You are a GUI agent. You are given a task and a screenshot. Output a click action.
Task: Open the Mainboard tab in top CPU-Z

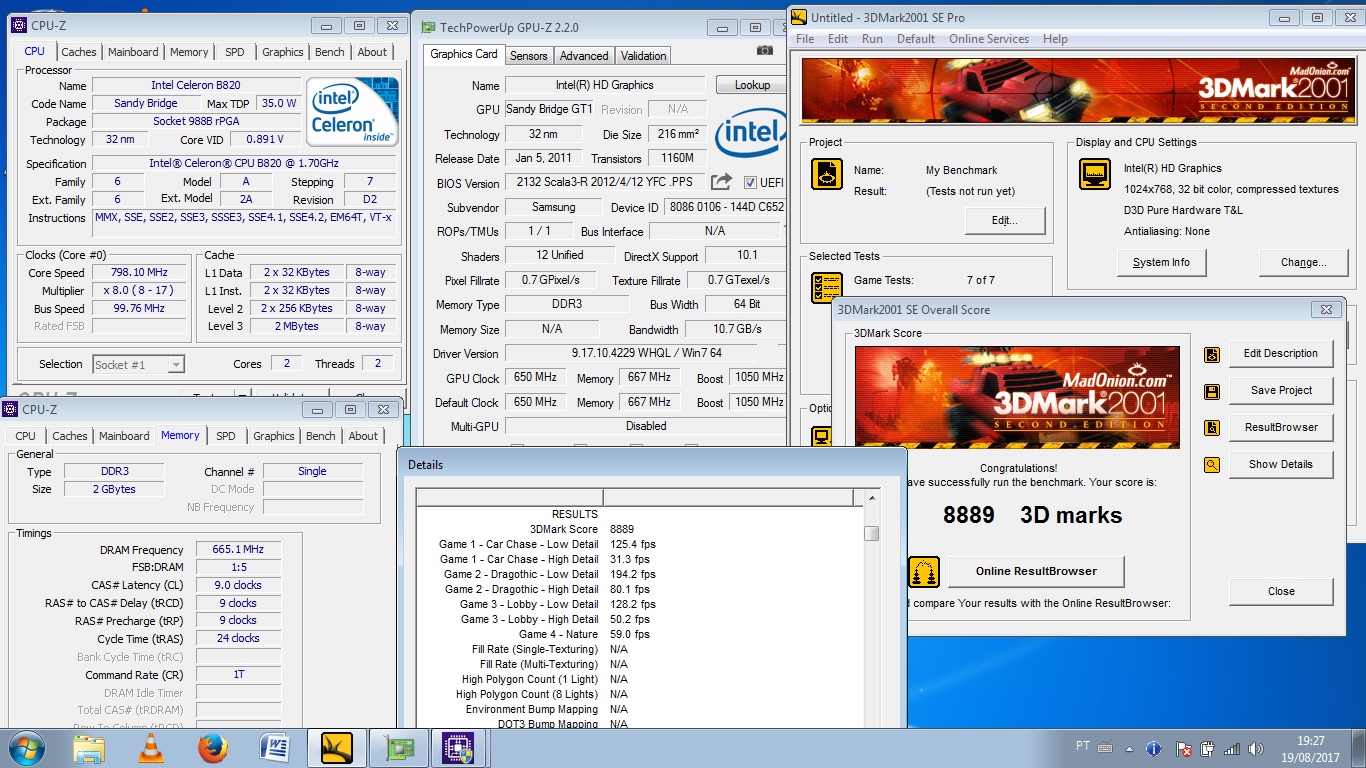[133, 52]
